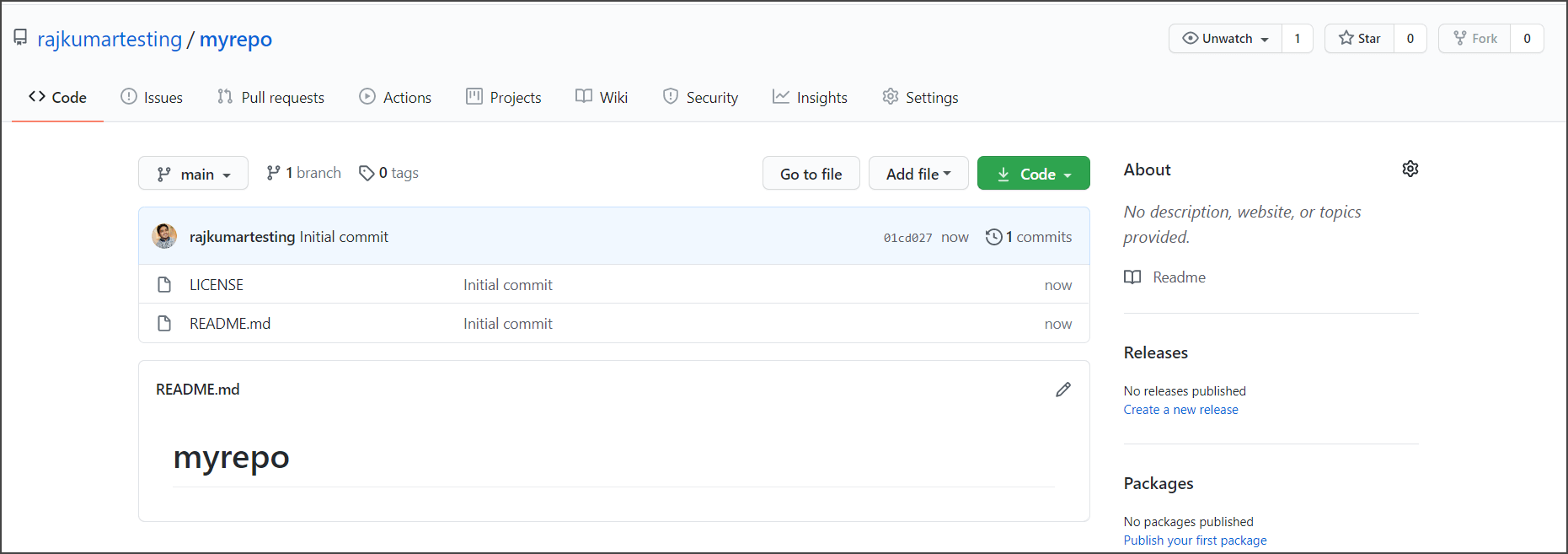
Task: Expand the Add file dropdown
Action: tap(918, 173)
